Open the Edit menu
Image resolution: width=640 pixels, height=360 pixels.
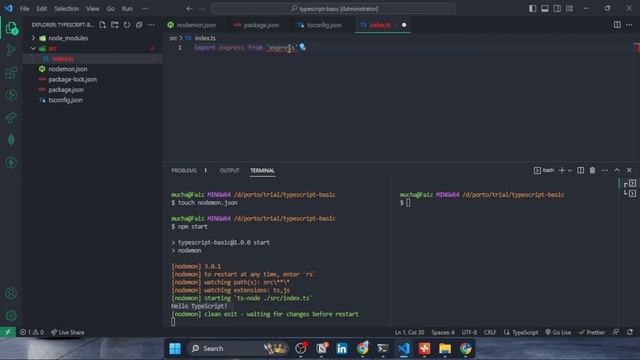click(42, 9)
